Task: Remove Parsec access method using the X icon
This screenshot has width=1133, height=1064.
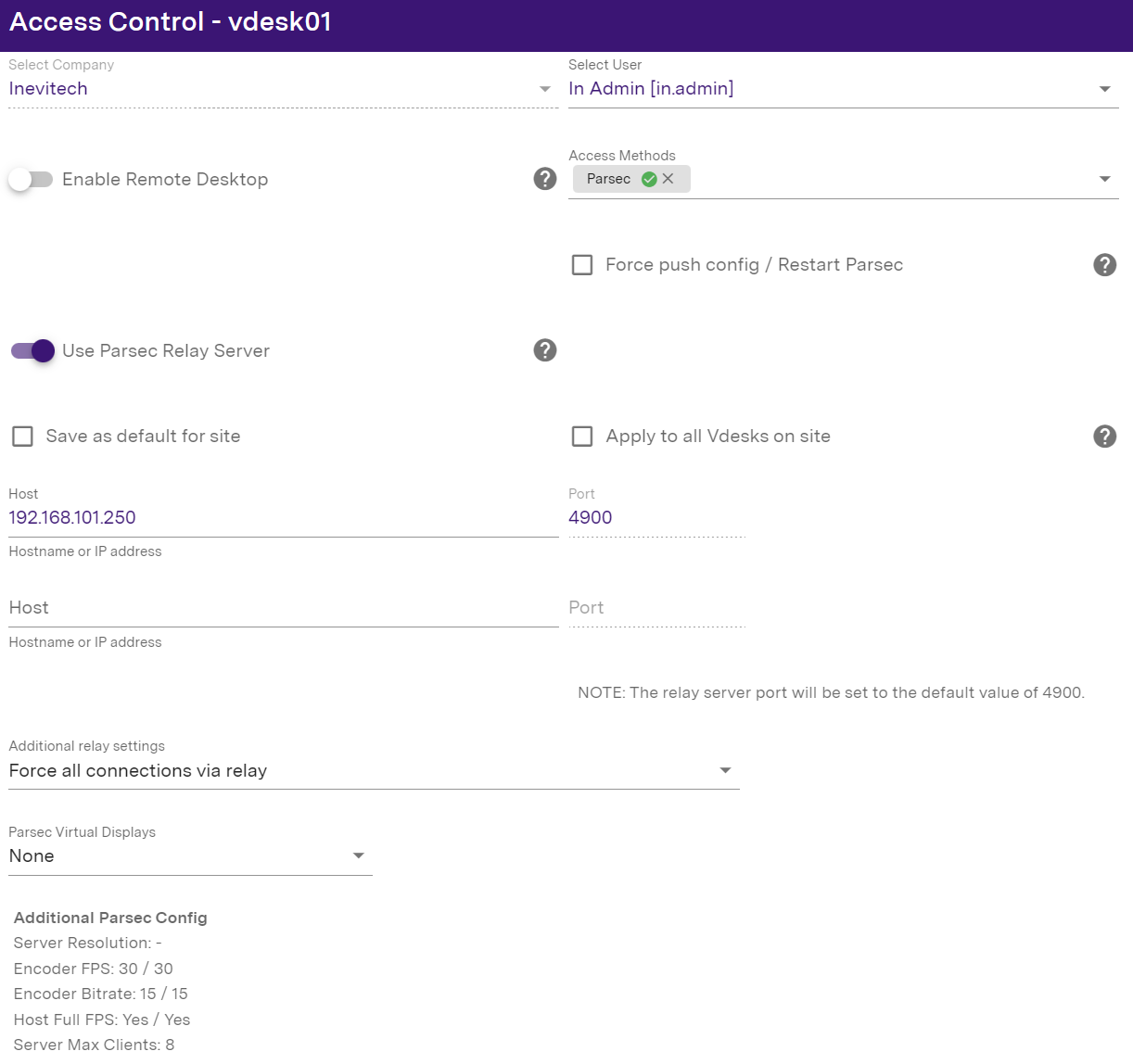Action: pyautogui.click(x=668, y=179)
